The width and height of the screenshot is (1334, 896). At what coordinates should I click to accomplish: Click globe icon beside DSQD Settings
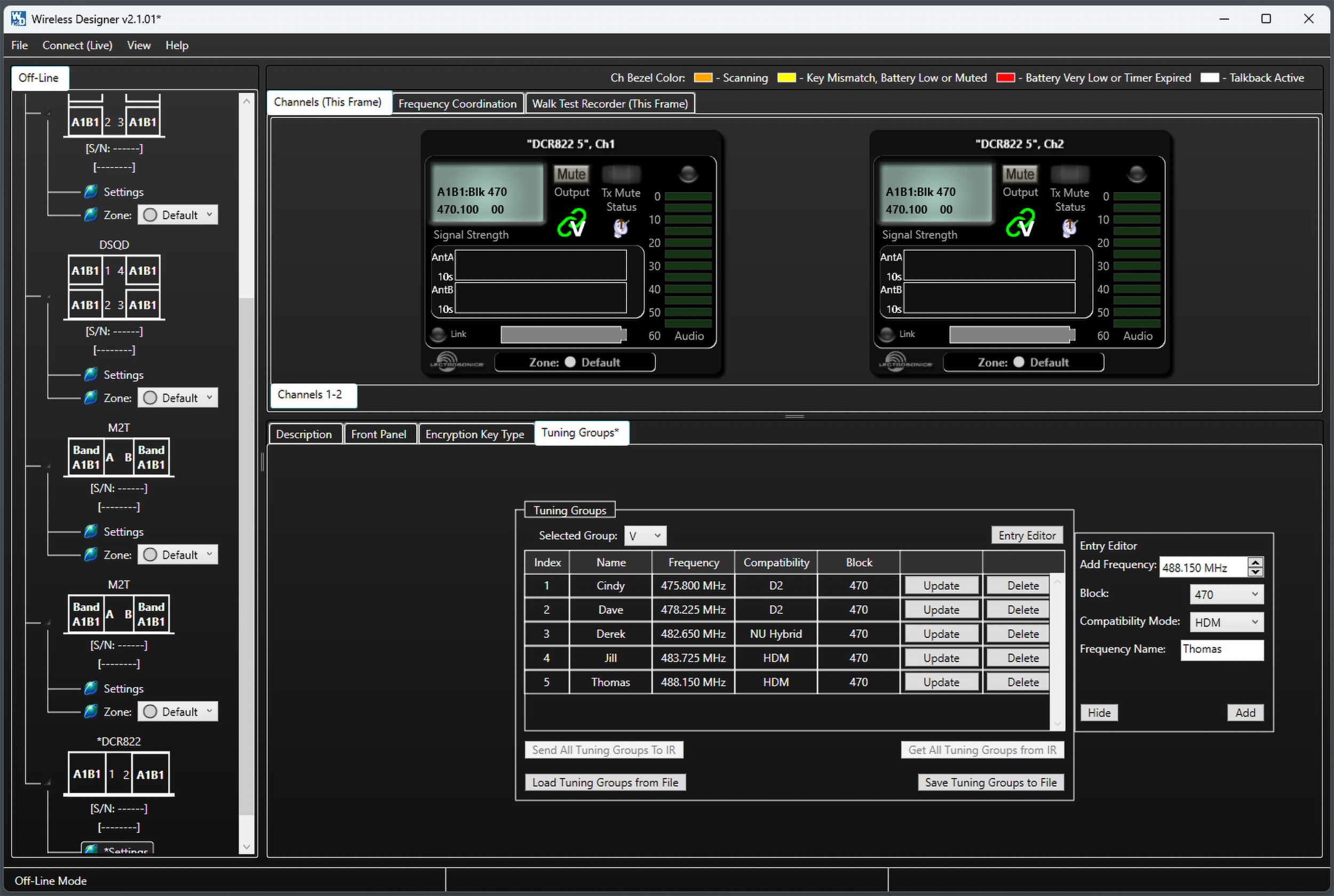[x=91, y=375]
